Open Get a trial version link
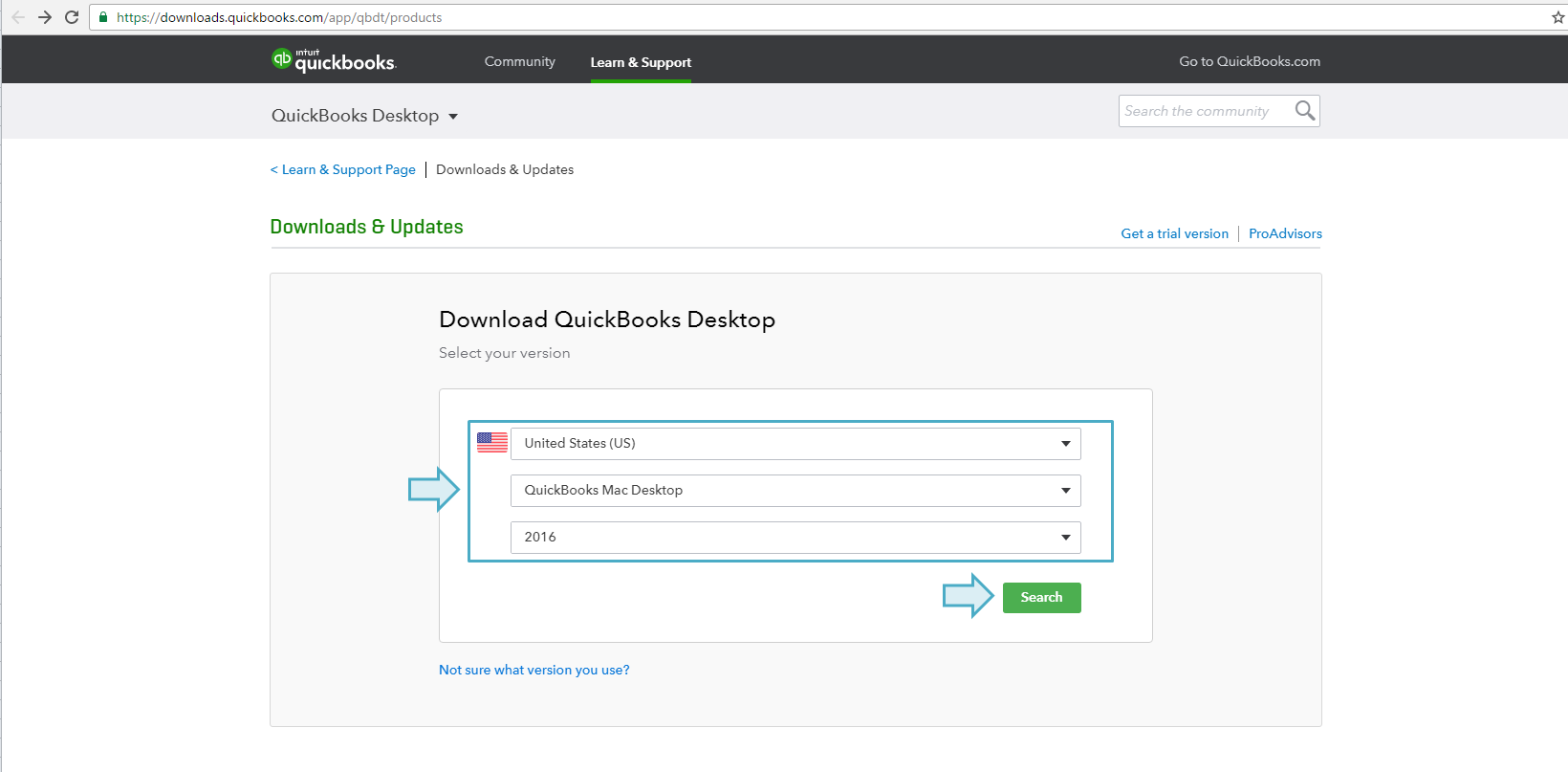1568x772 pixels. (1175, 233)
